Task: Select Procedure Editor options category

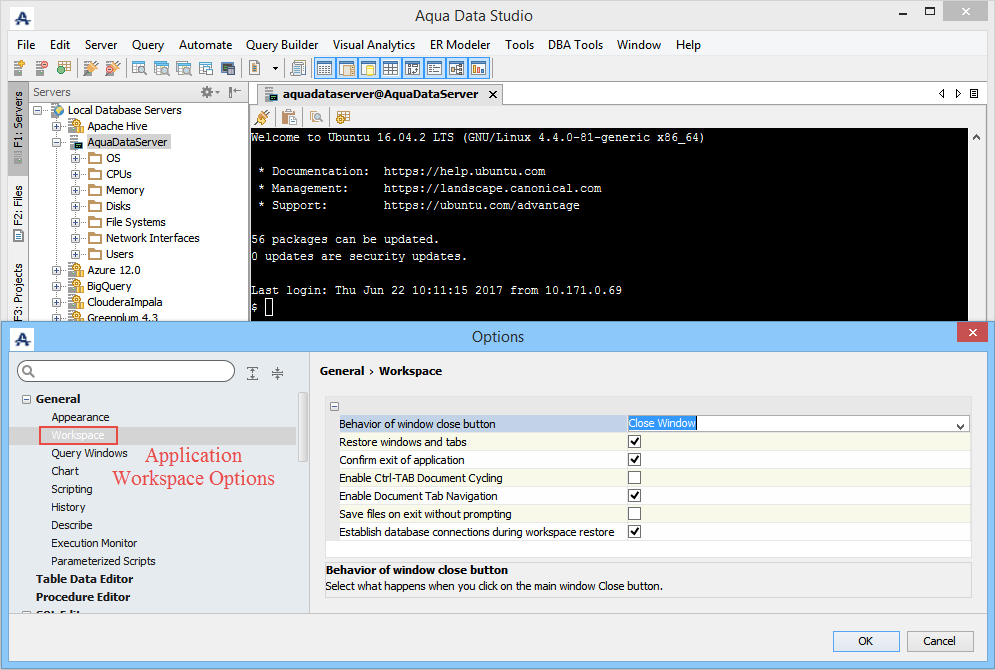Action: click(83, 597)
